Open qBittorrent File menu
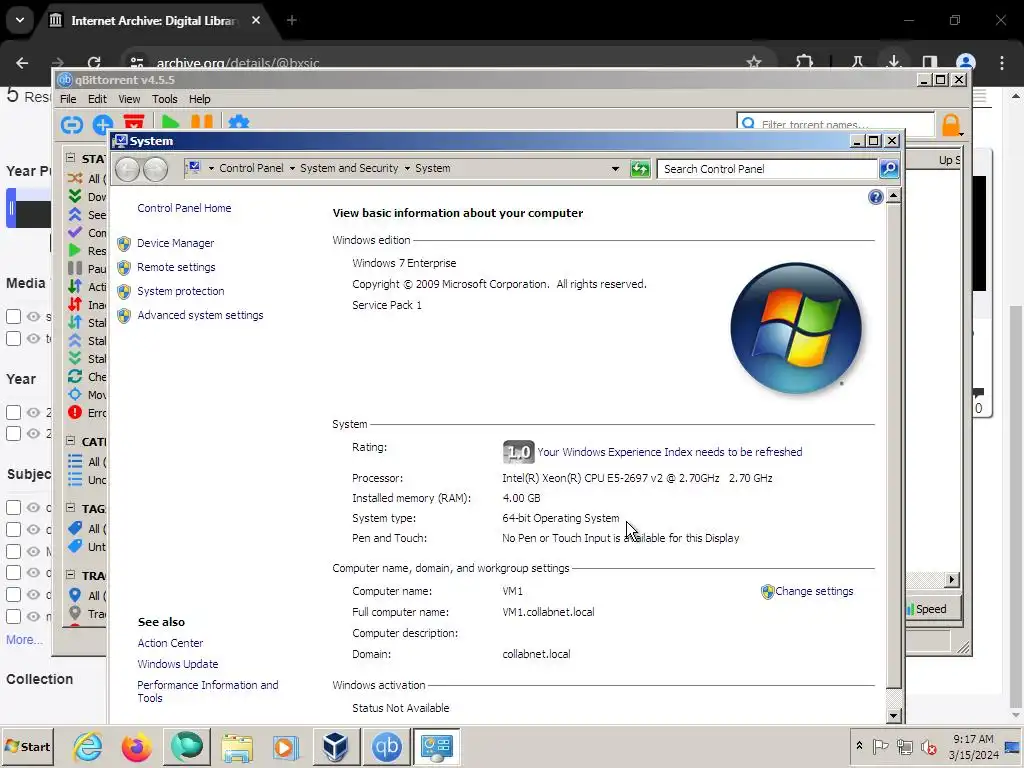 point(68,99)
